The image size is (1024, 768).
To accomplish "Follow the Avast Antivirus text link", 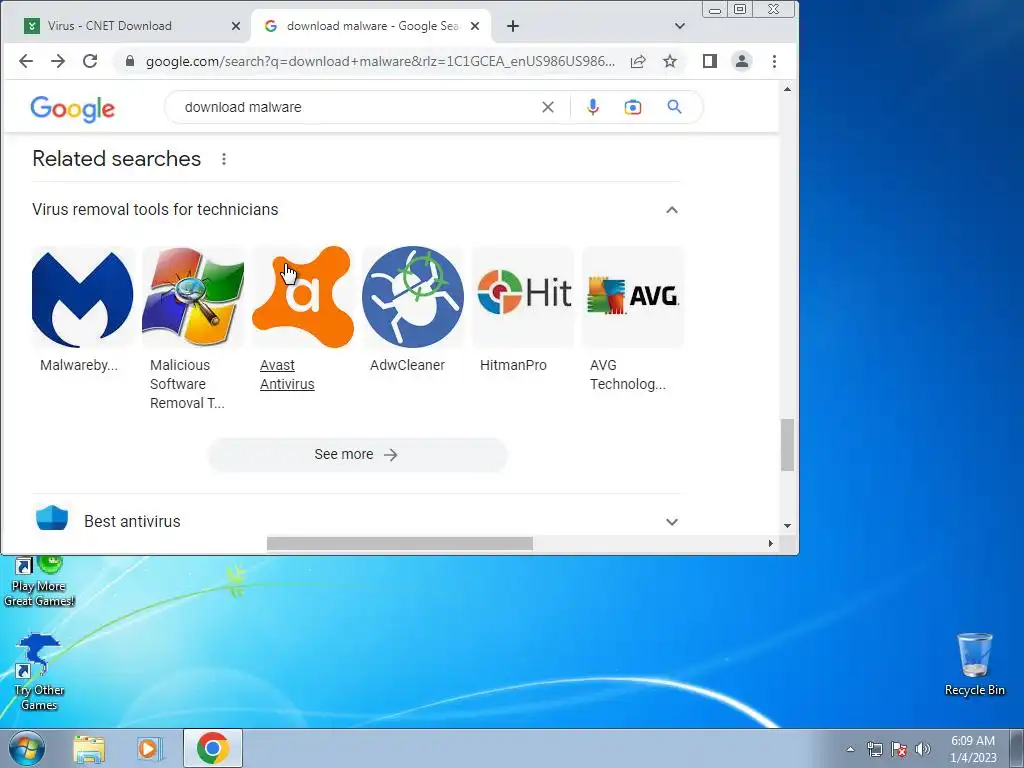I will click(x=287, y=375).
